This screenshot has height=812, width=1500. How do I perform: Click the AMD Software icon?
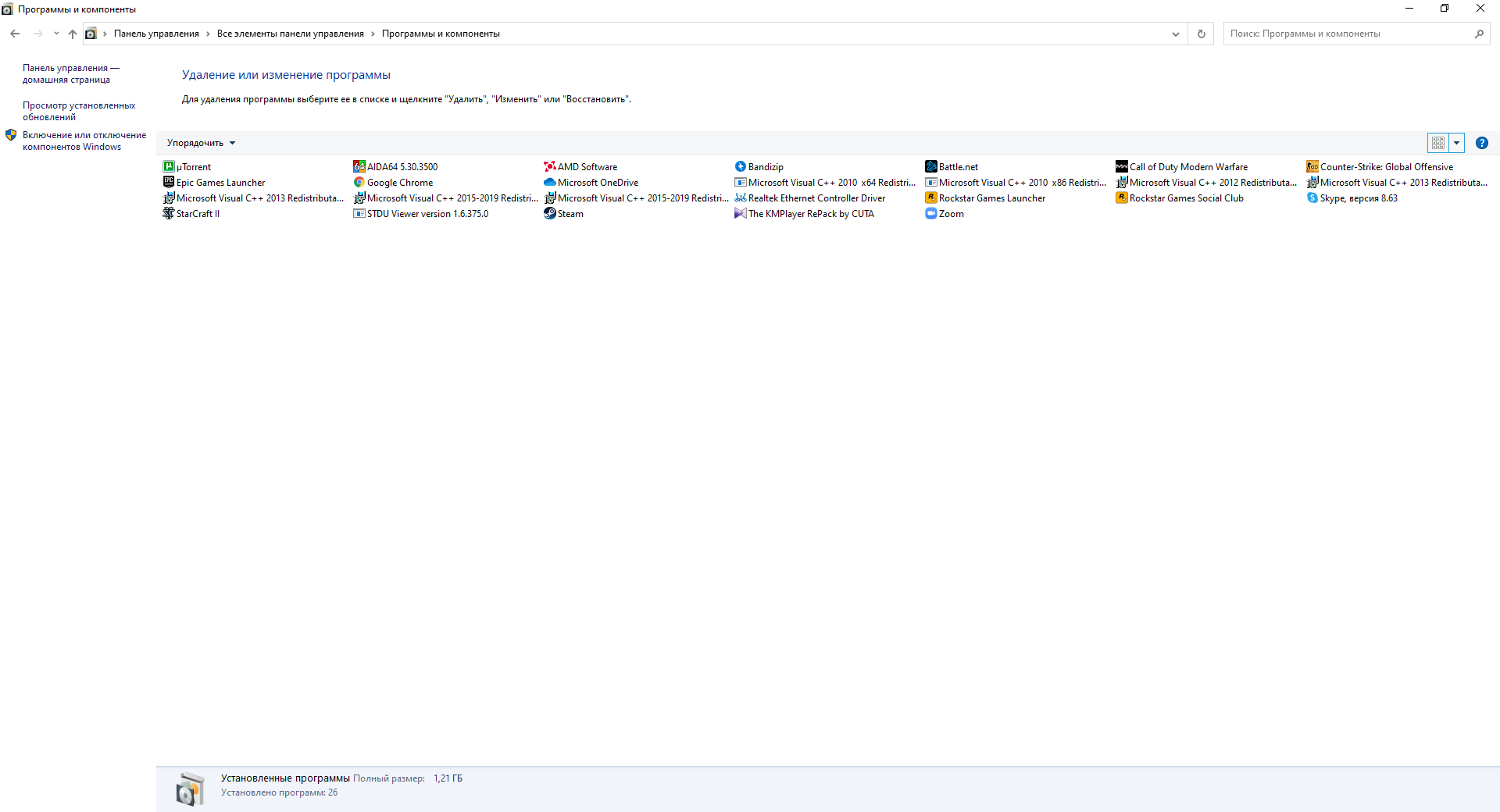click(550, 166)
